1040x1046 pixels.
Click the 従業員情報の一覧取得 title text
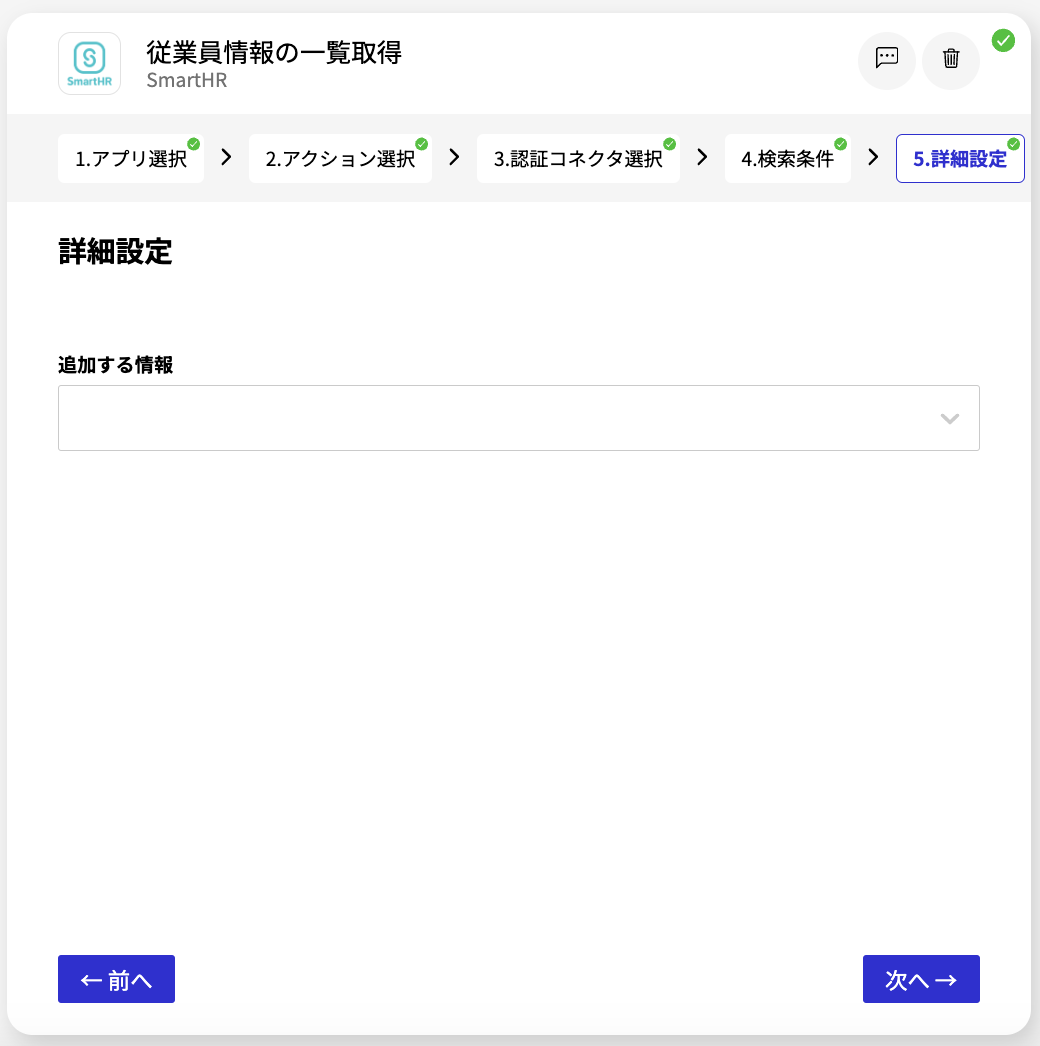pos(274,53)
